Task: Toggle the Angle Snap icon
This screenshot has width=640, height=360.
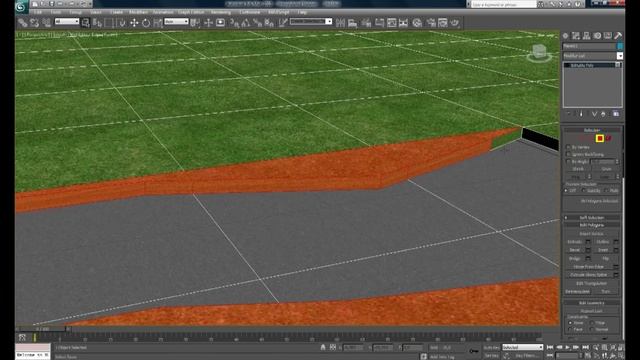Action: click(246, 23)
